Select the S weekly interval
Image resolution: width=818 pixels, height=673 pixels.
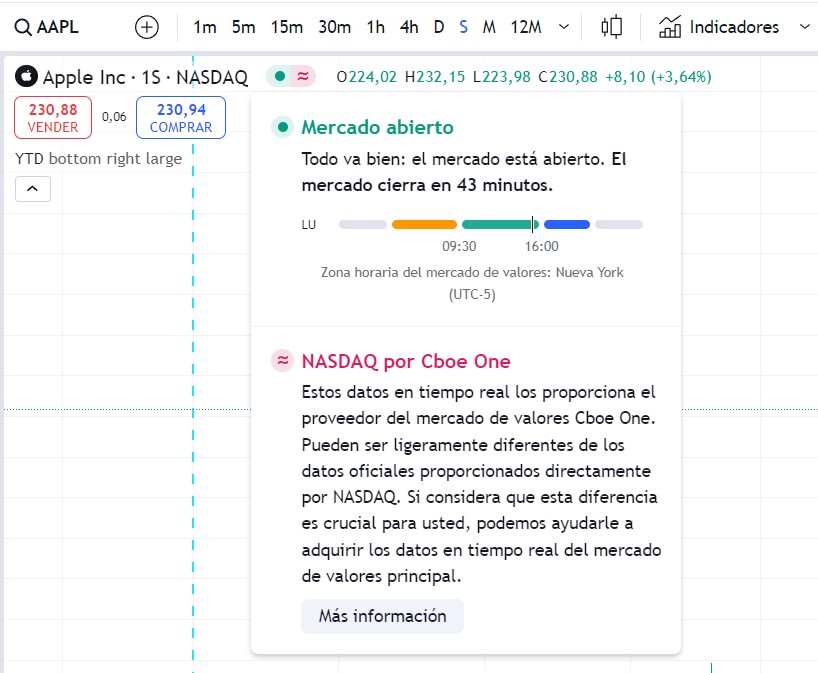point(463,27)
